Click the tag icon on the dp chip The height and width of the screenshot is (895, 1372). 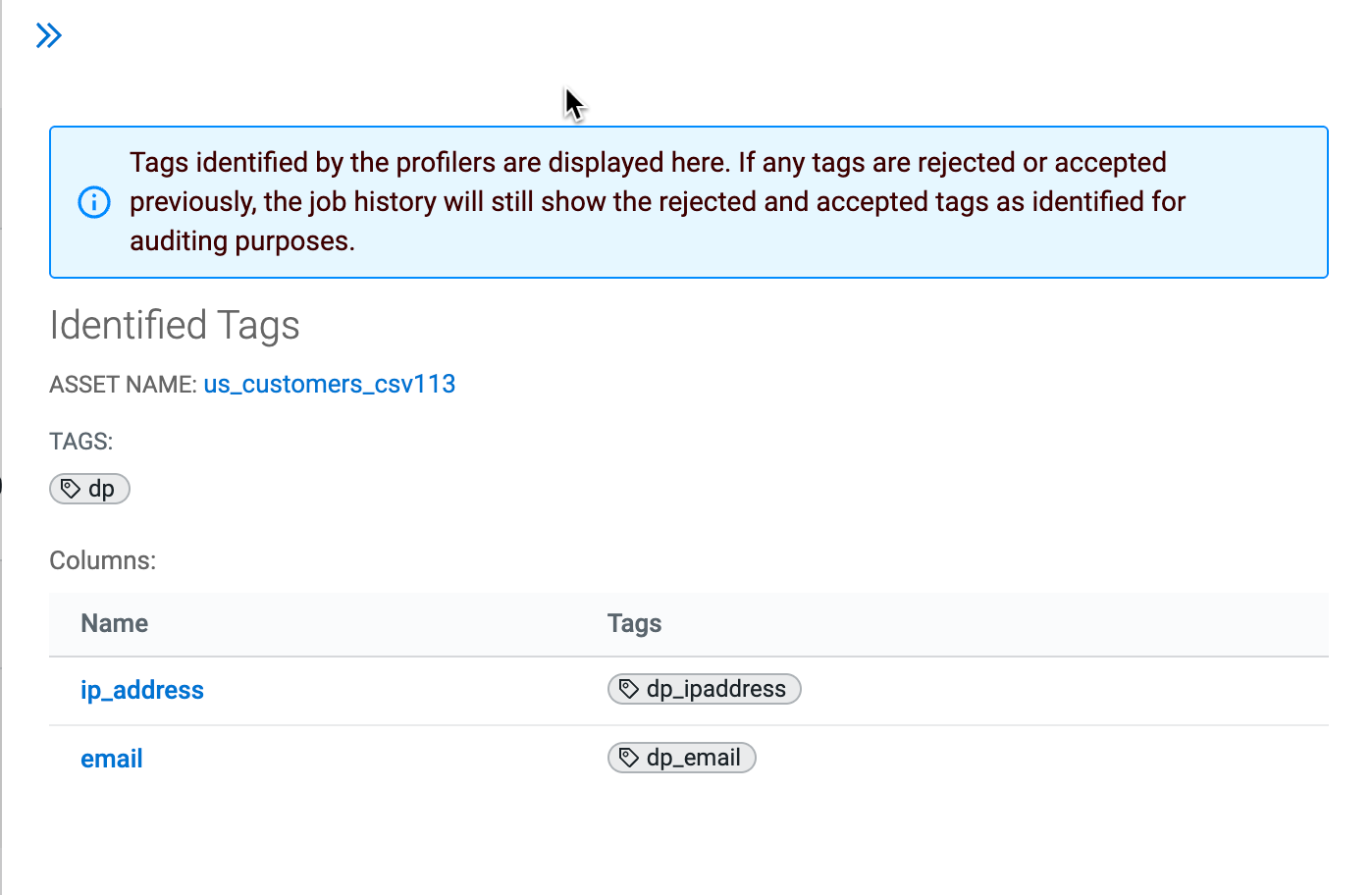71,489
